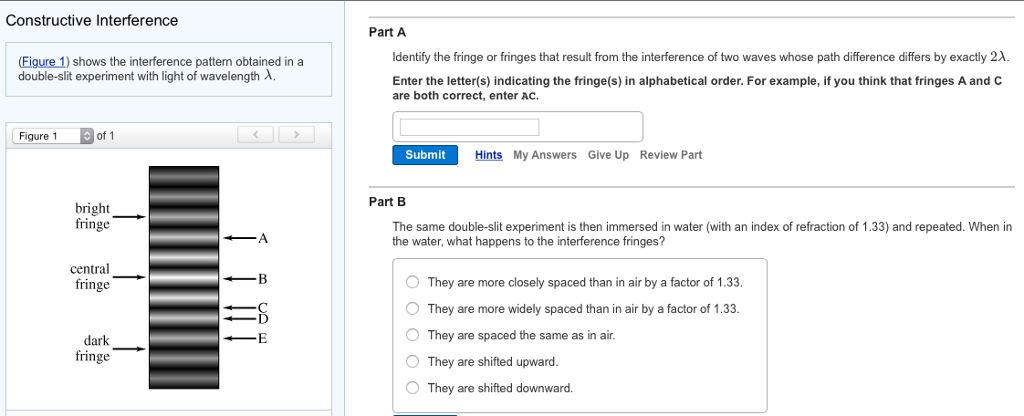
Task: Select 'more widely spaced' radio option
Action: coord(412,309)
